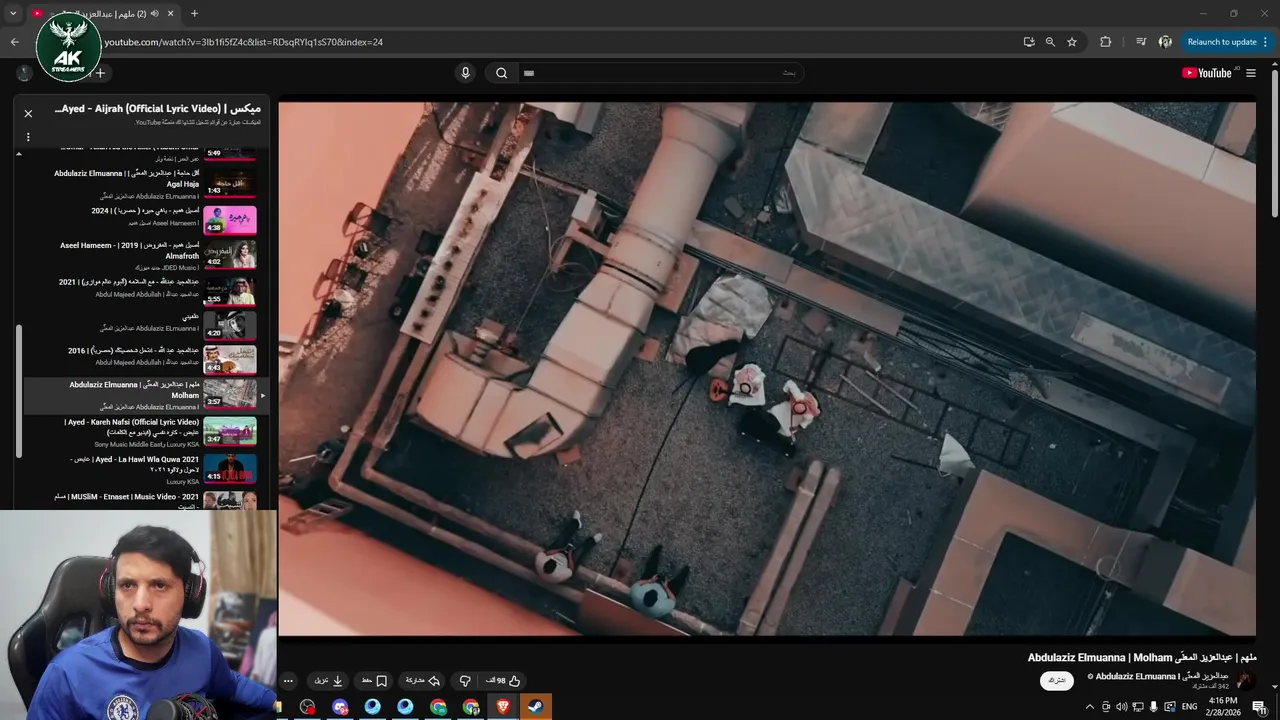Click the voice search microphone icon
The image size is (1280, 720).
click(x=465, y=73)
